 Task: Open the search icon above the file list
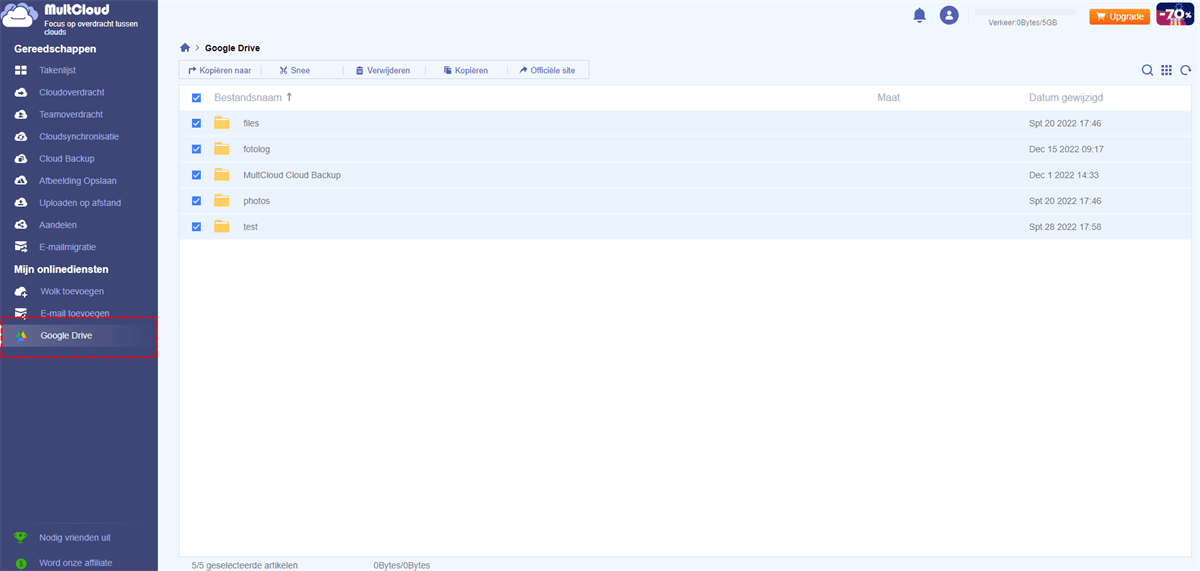pos(1148,70)
